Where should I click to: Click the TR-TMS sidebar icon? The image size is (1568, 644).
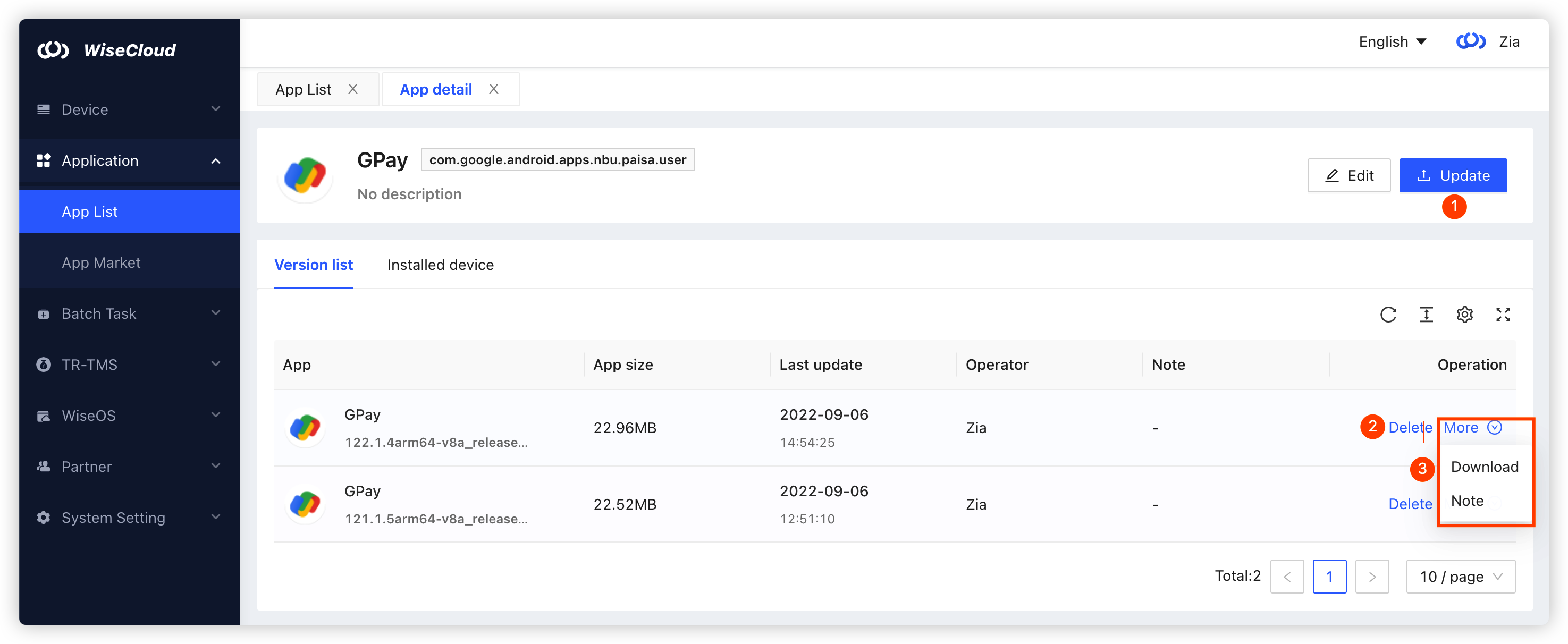(x=43, y=365)
